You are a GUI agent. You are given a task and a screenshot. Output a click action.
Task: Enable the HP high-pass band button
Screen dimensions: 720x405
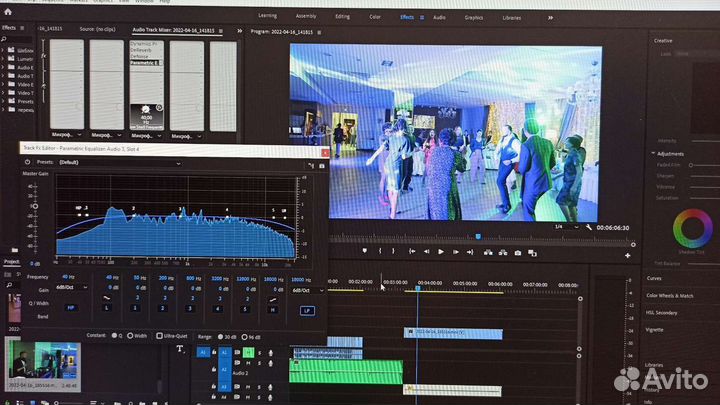tap(70, 308)
